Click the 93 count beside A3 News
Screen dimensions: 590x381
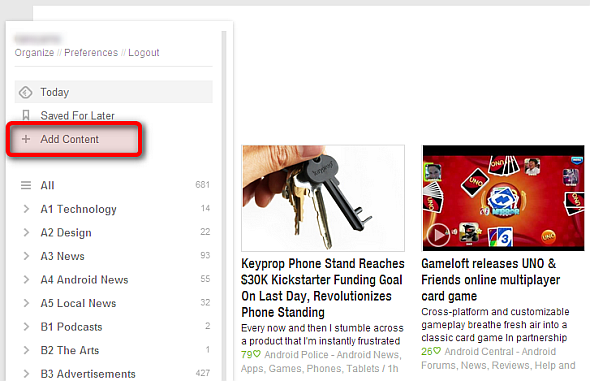click(x=205, y=255)
